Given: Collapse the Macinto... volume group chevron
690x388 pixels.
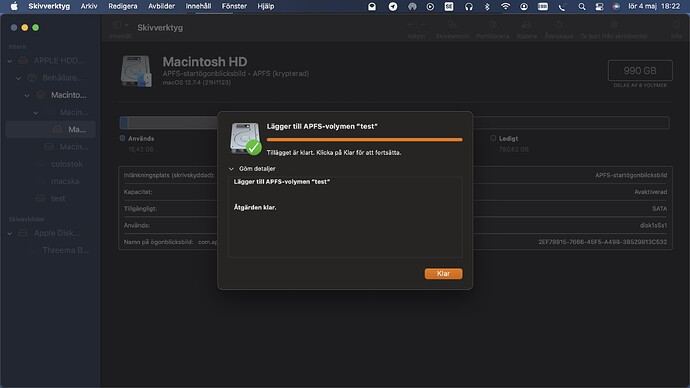Looking at the screenshot, I should click(x=27, y=95).
